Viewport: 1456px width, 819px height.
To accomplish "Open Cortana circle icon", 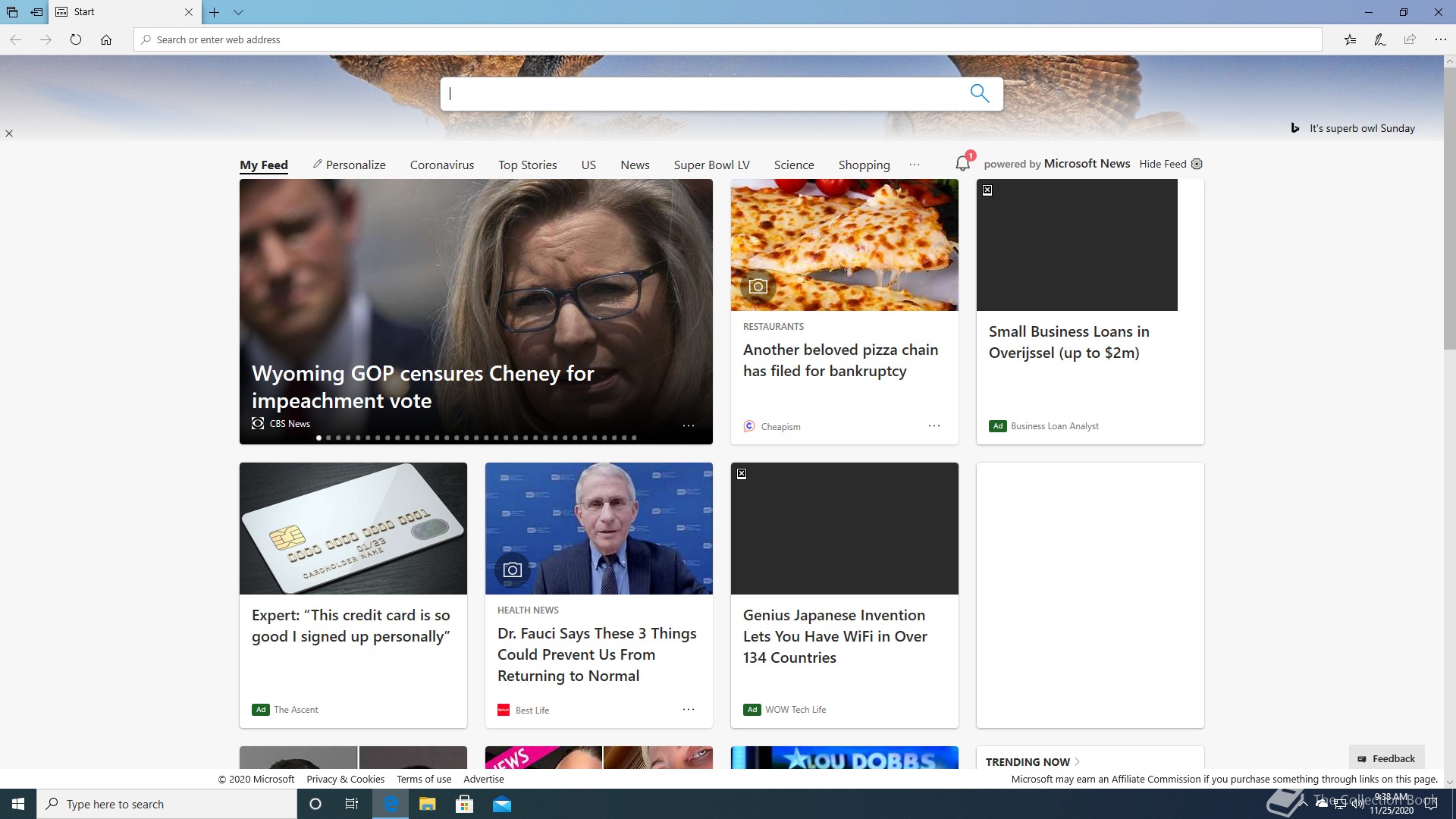I will click(x=315, y=804).
